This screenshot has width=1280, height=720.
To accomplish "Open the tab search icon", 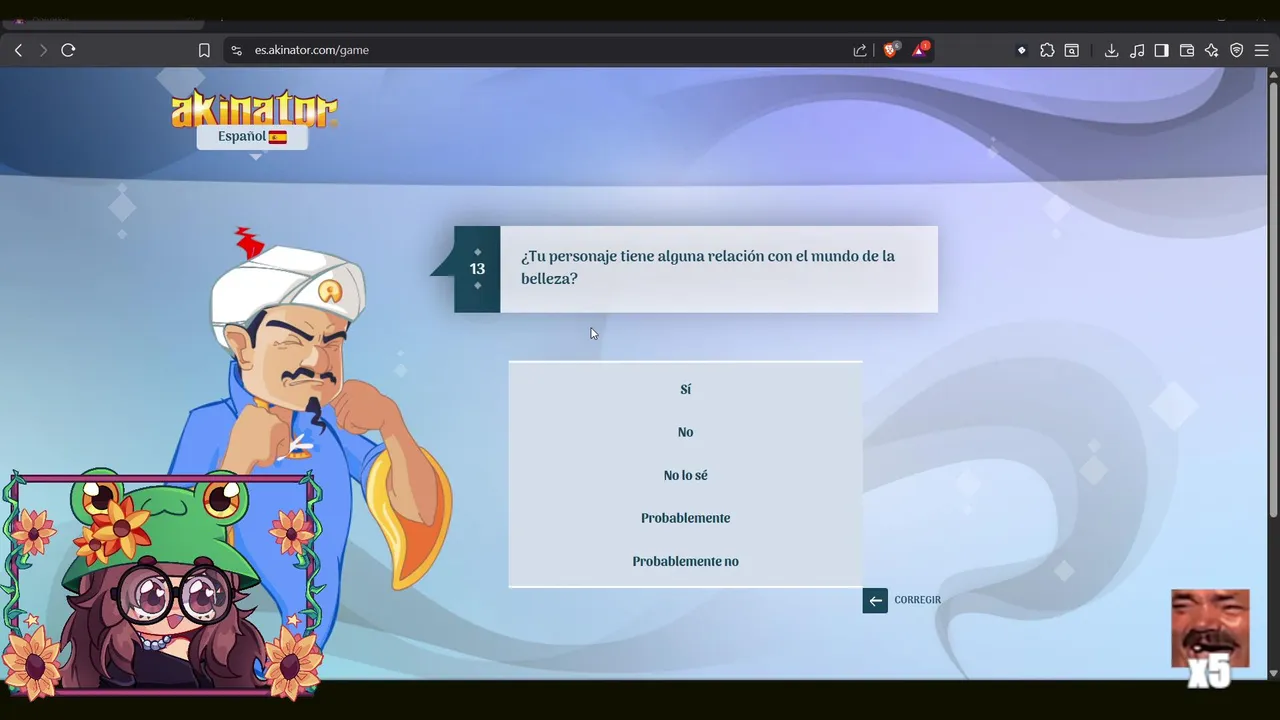I will tap(1072, 50).
